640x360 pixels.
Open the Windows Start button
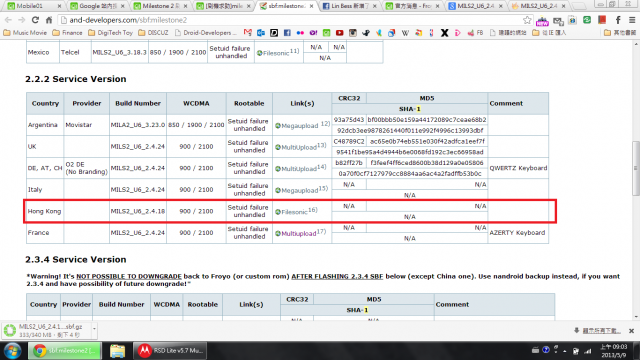12,351
